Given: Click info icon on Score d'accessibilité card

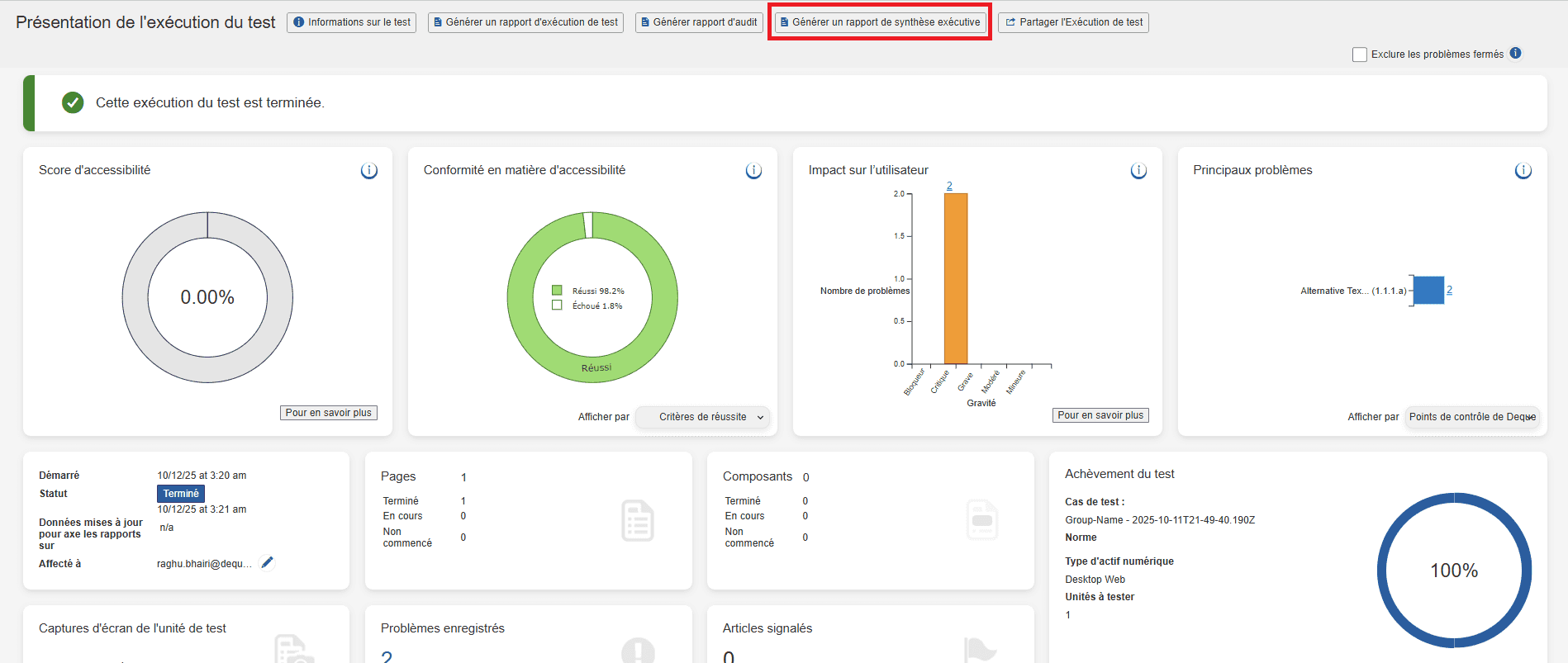Looking at the screenshot, I should pyautogui.click(x=369, y=171).
